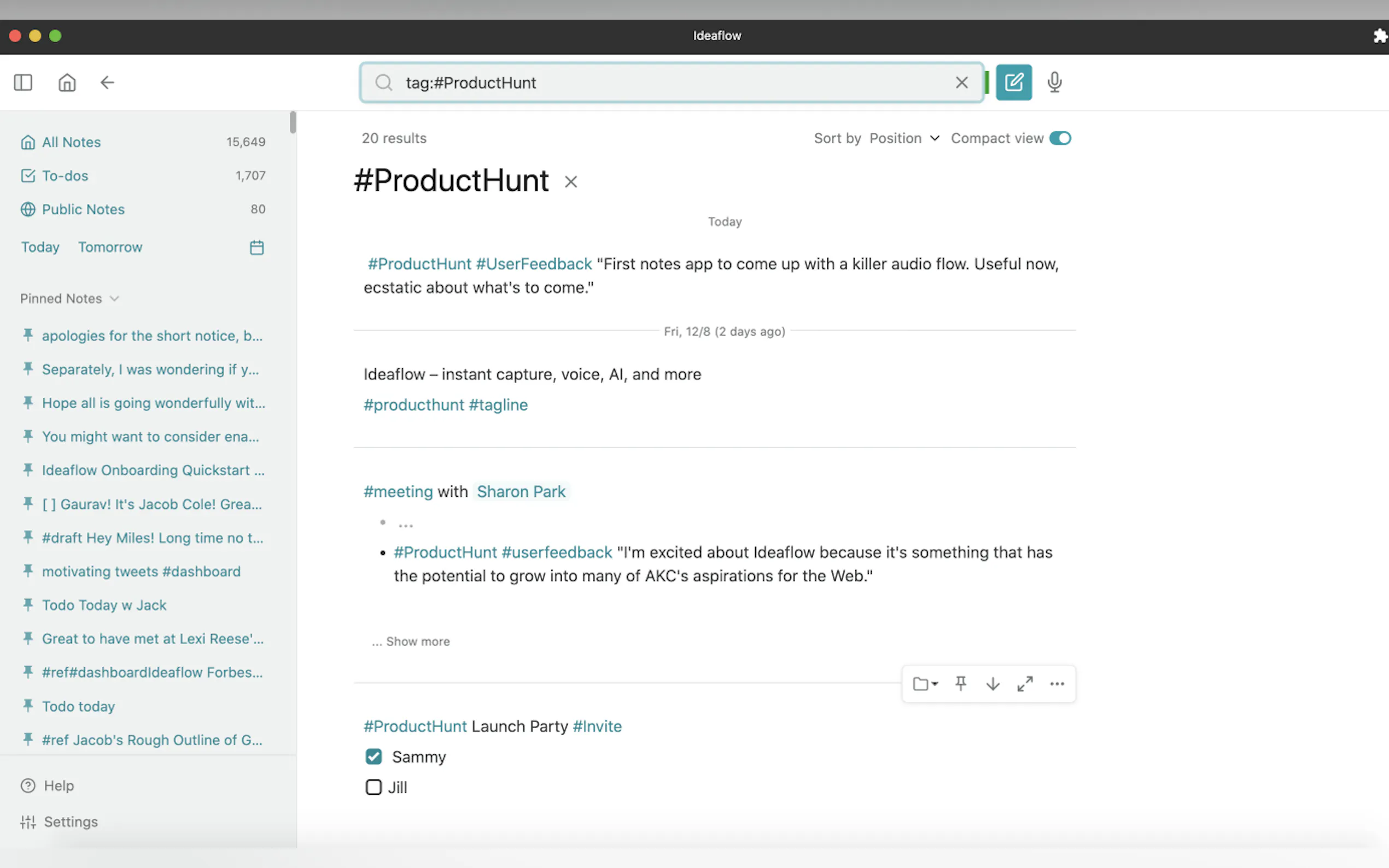Viewport: 1389px width, 868px height.
Task: Open the extensions puzzle icon
Action: [x=1380, y=36]
